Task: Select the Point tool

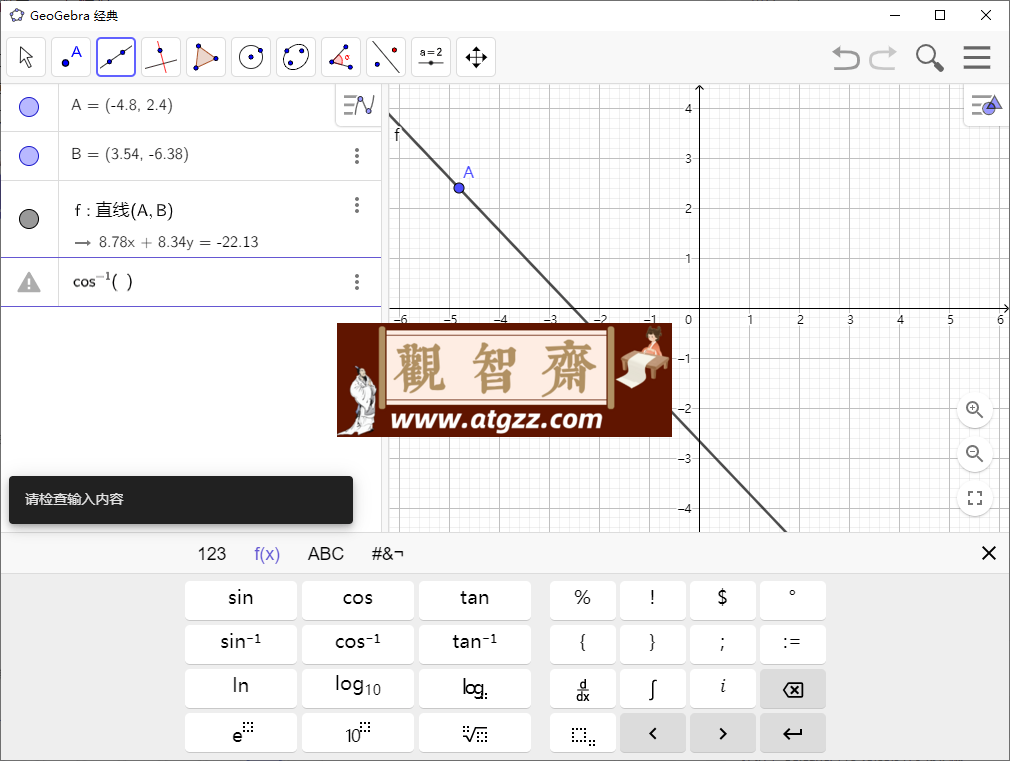Action: tap(71, 57)
